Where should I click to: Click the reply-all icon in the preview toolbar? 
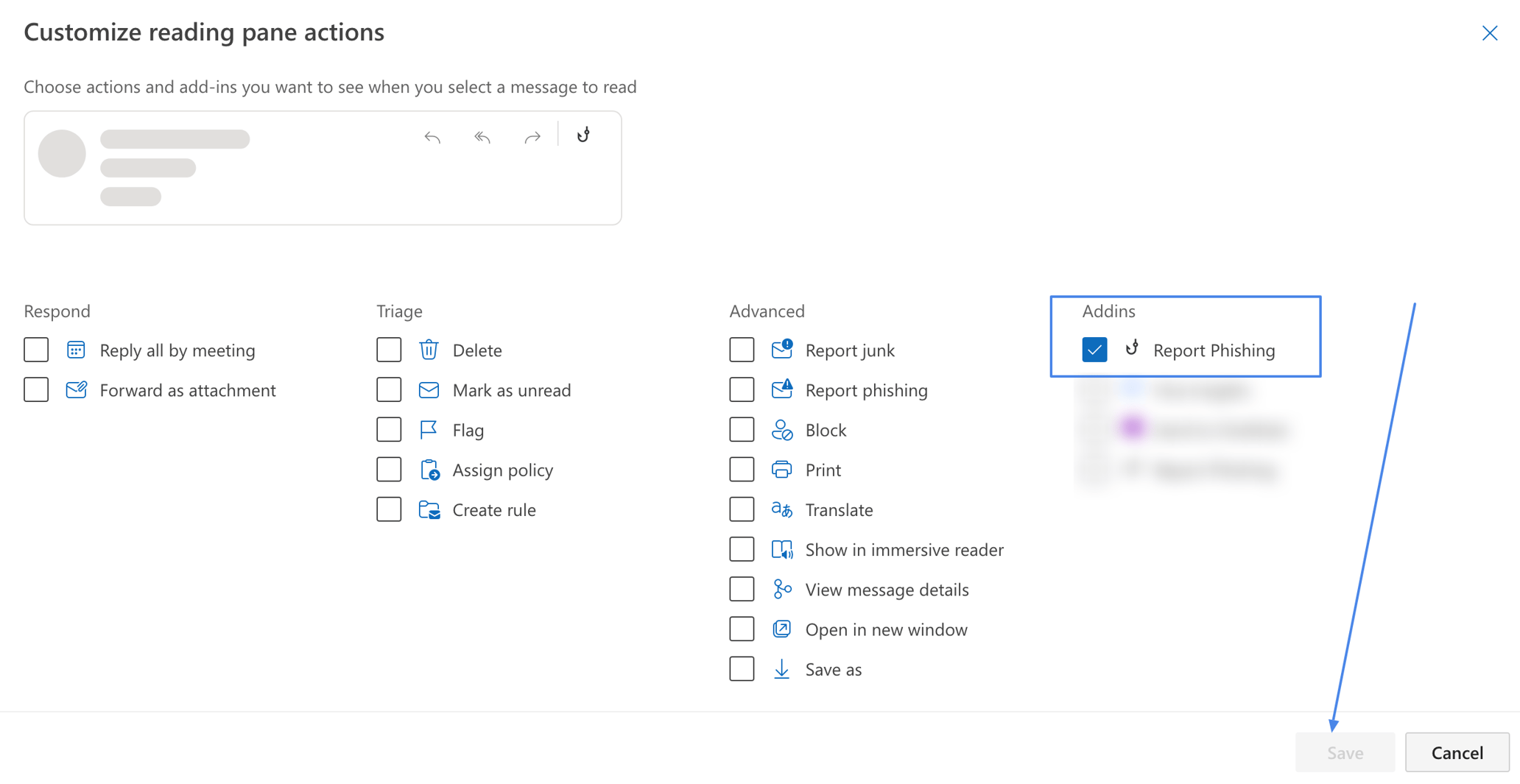pos(482,137)
